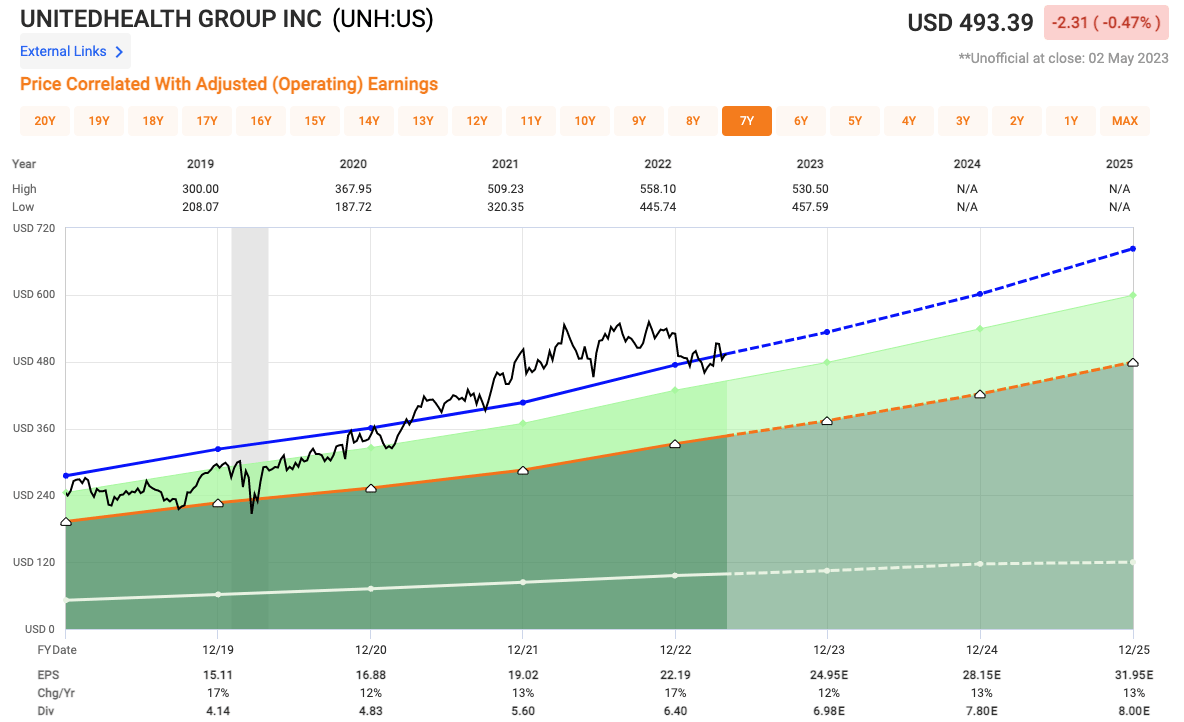Click the gray recession shaded band
This screenshot has height=722, width=1184.
click(250, 428)
